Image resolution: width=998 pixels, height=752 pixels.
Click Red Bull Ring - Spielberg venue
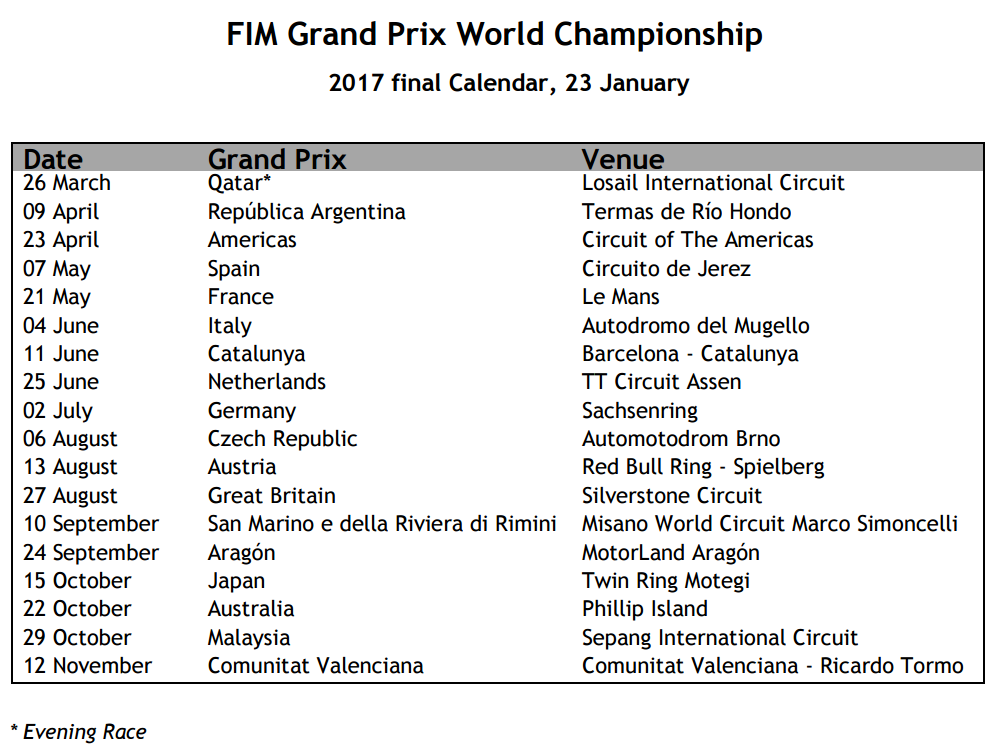pos(703,467)
